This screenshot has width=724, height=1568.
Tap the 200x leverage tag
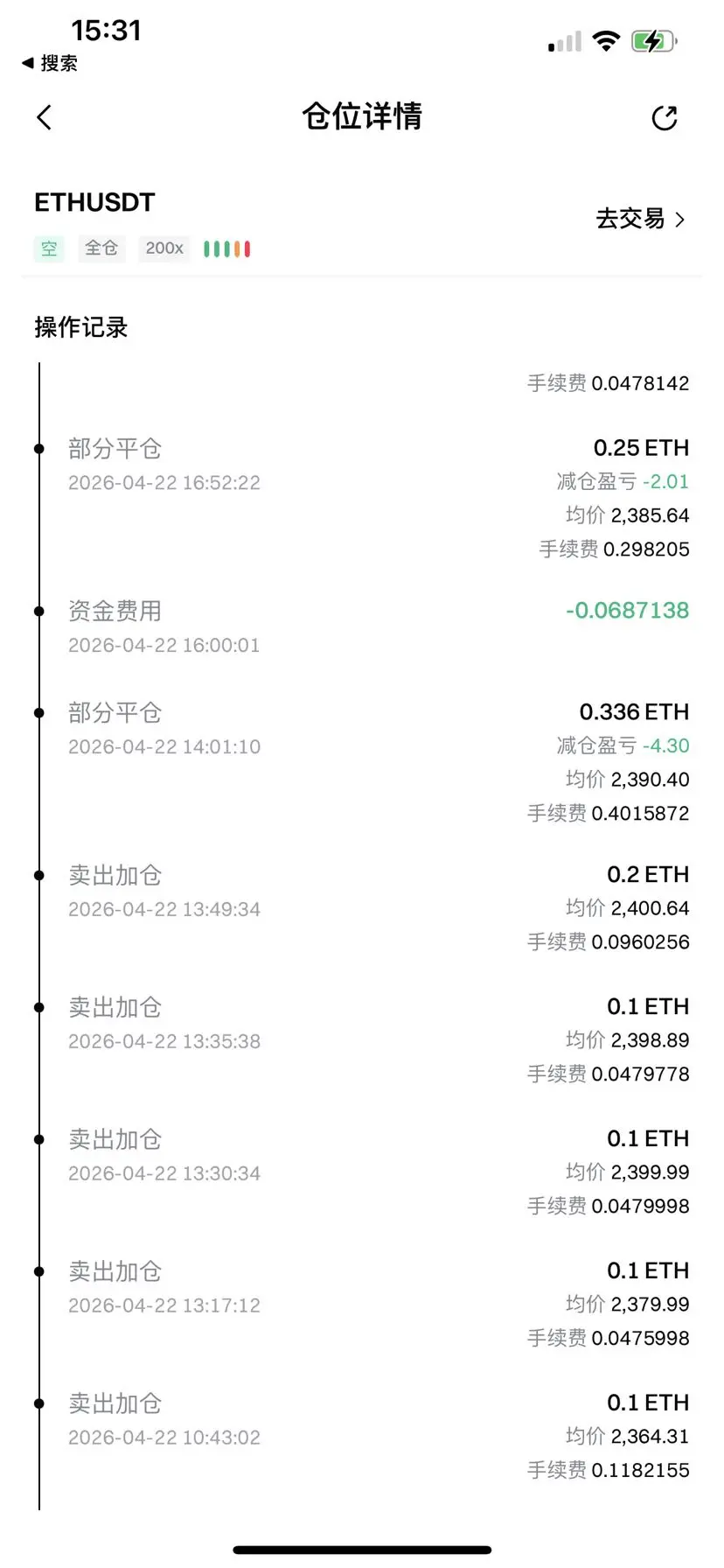point(164,248)
